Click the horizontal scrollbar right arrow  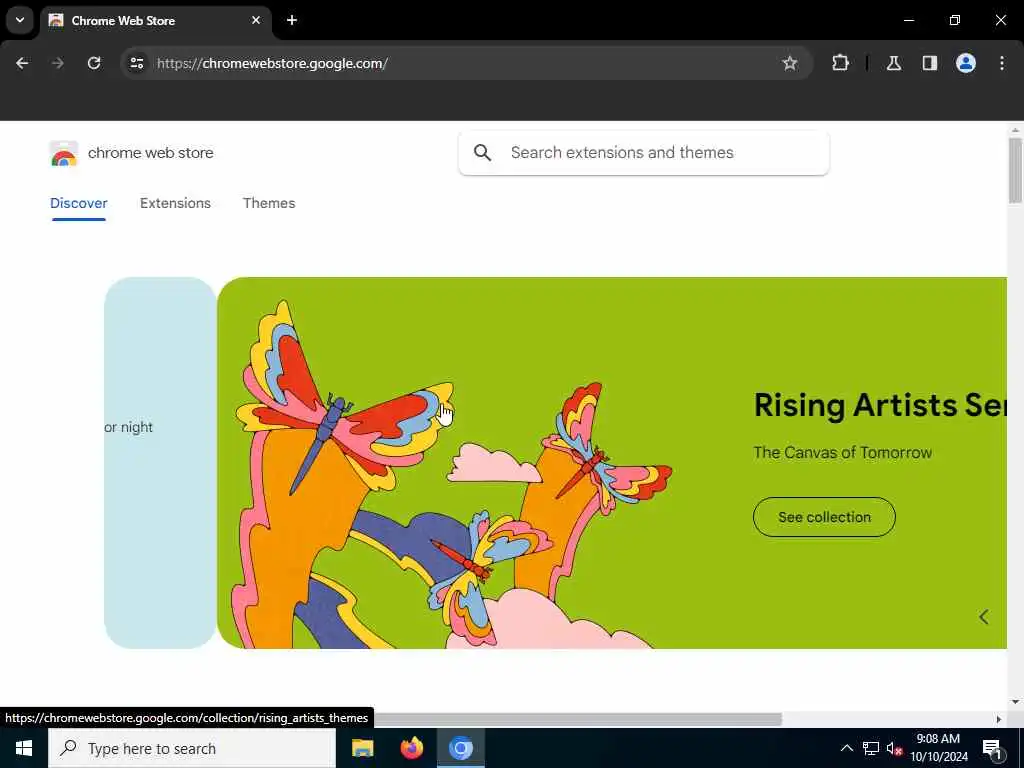[x=999, y=719]
